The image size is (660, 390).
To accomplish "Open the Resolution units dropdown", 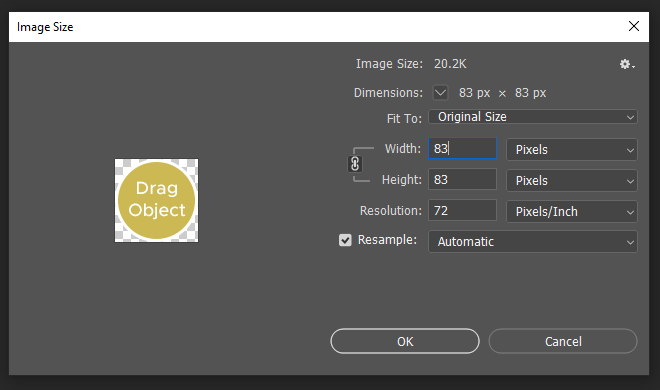I will [572, 212].
